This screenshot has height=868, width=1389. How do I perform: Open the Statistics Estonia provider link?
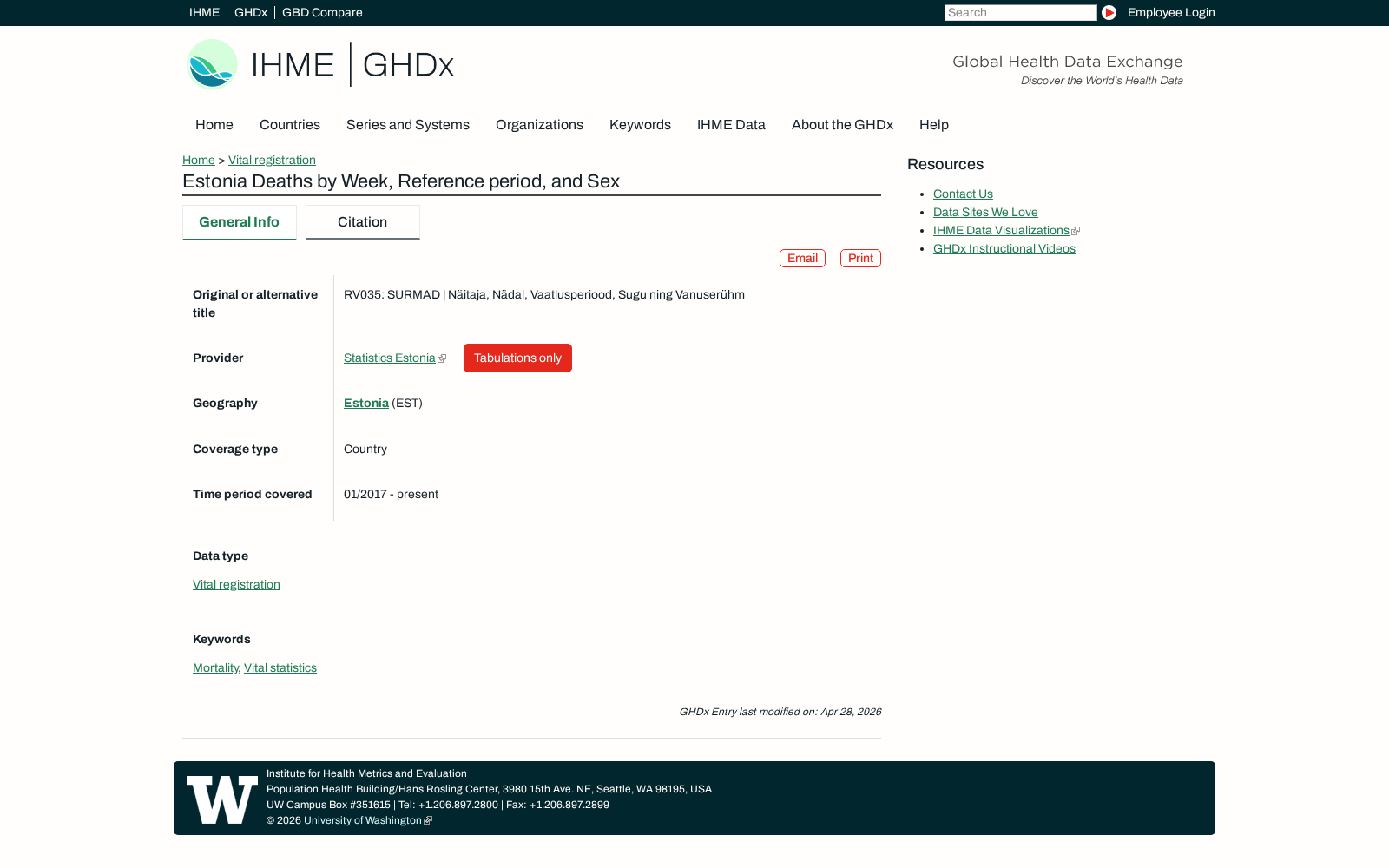click(x=390, y=358)
